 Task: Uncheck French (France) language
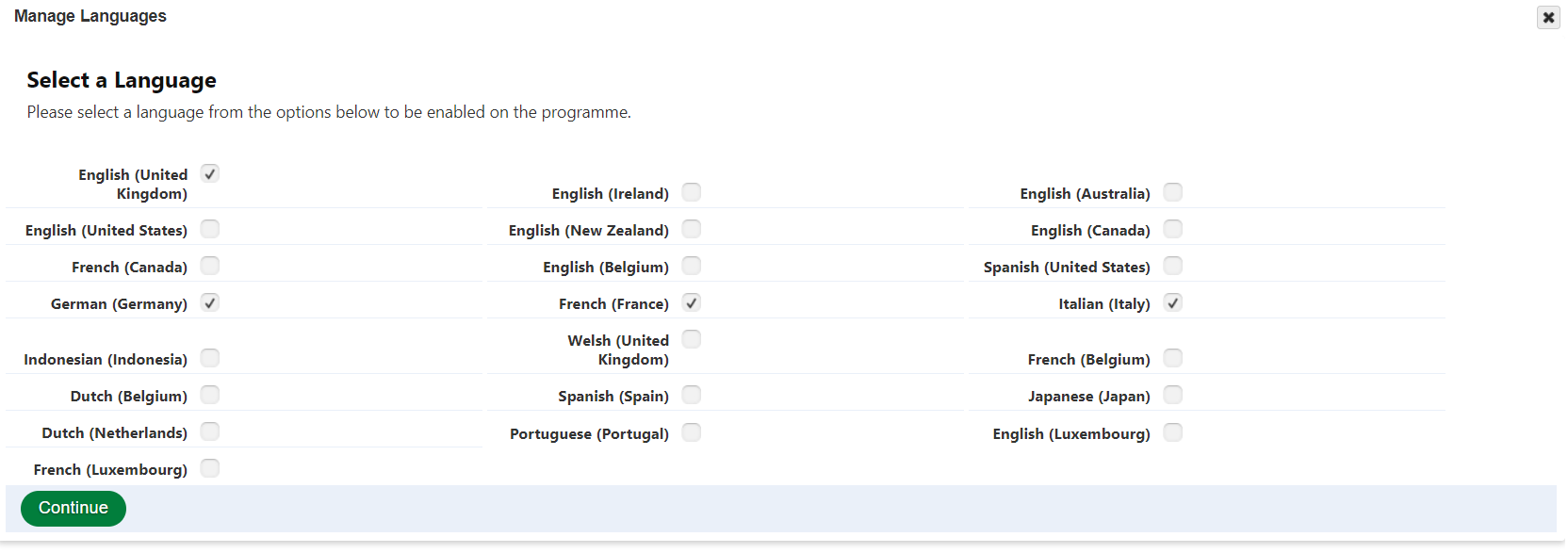point(692,302)
